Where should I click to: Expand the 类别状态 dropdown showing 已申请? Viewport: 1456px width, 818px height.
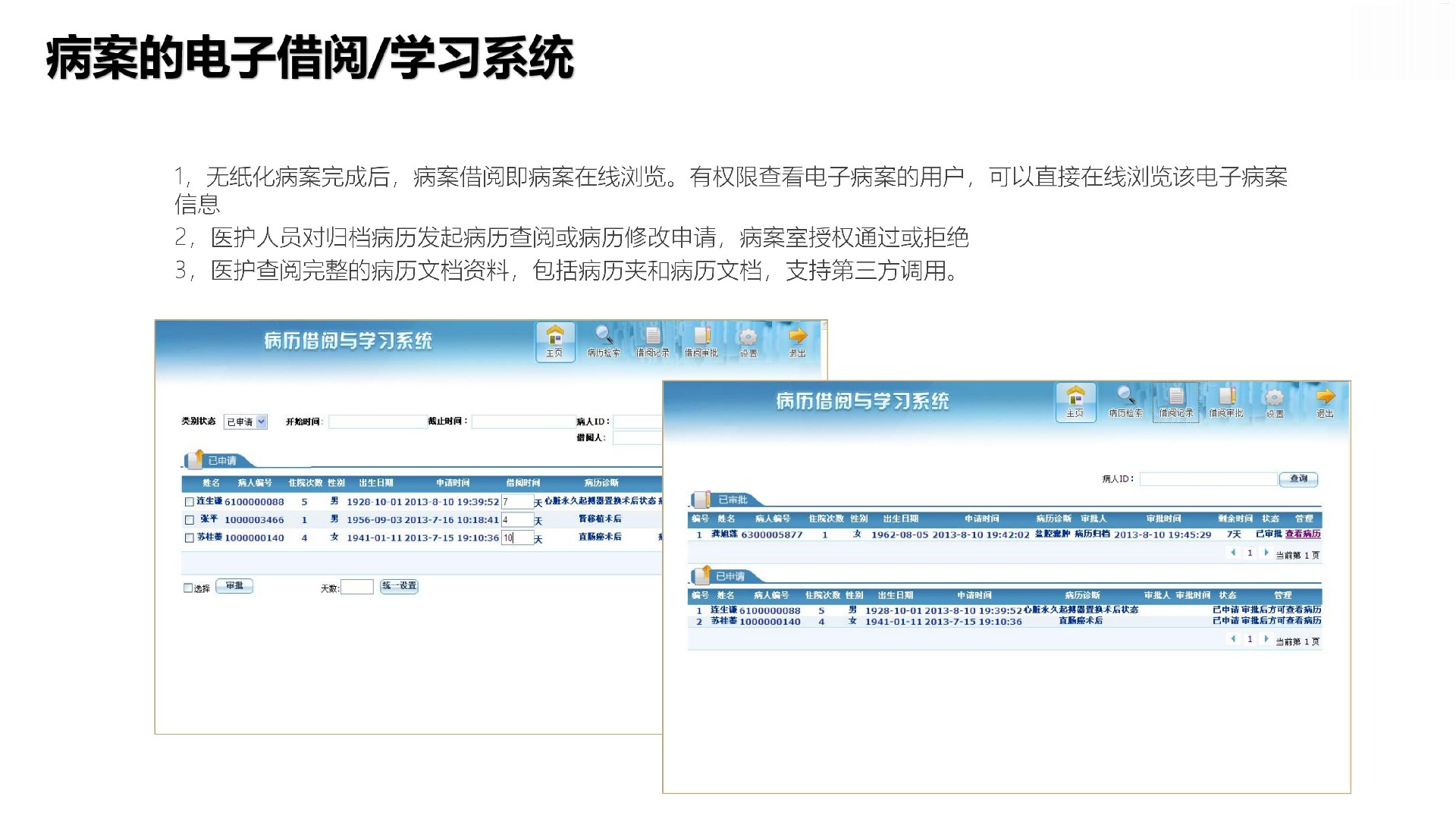click(262, 422)
